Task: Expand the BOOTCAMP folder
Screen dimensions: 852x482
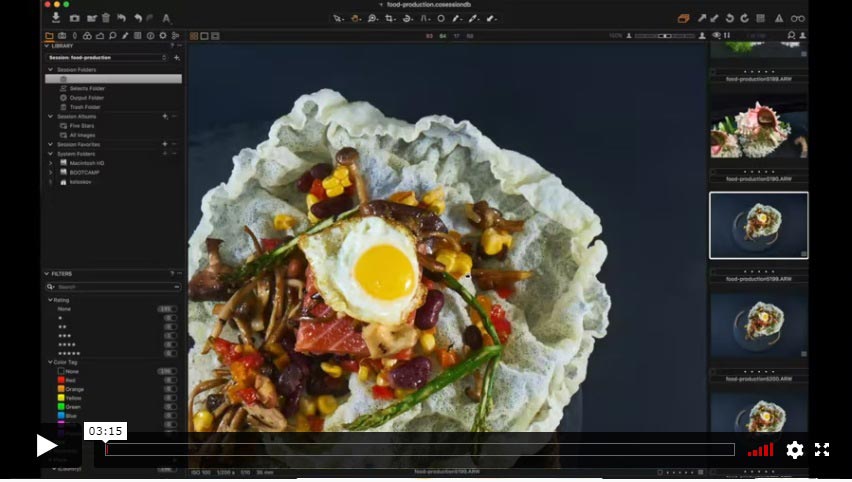Action: pos(51,172)
